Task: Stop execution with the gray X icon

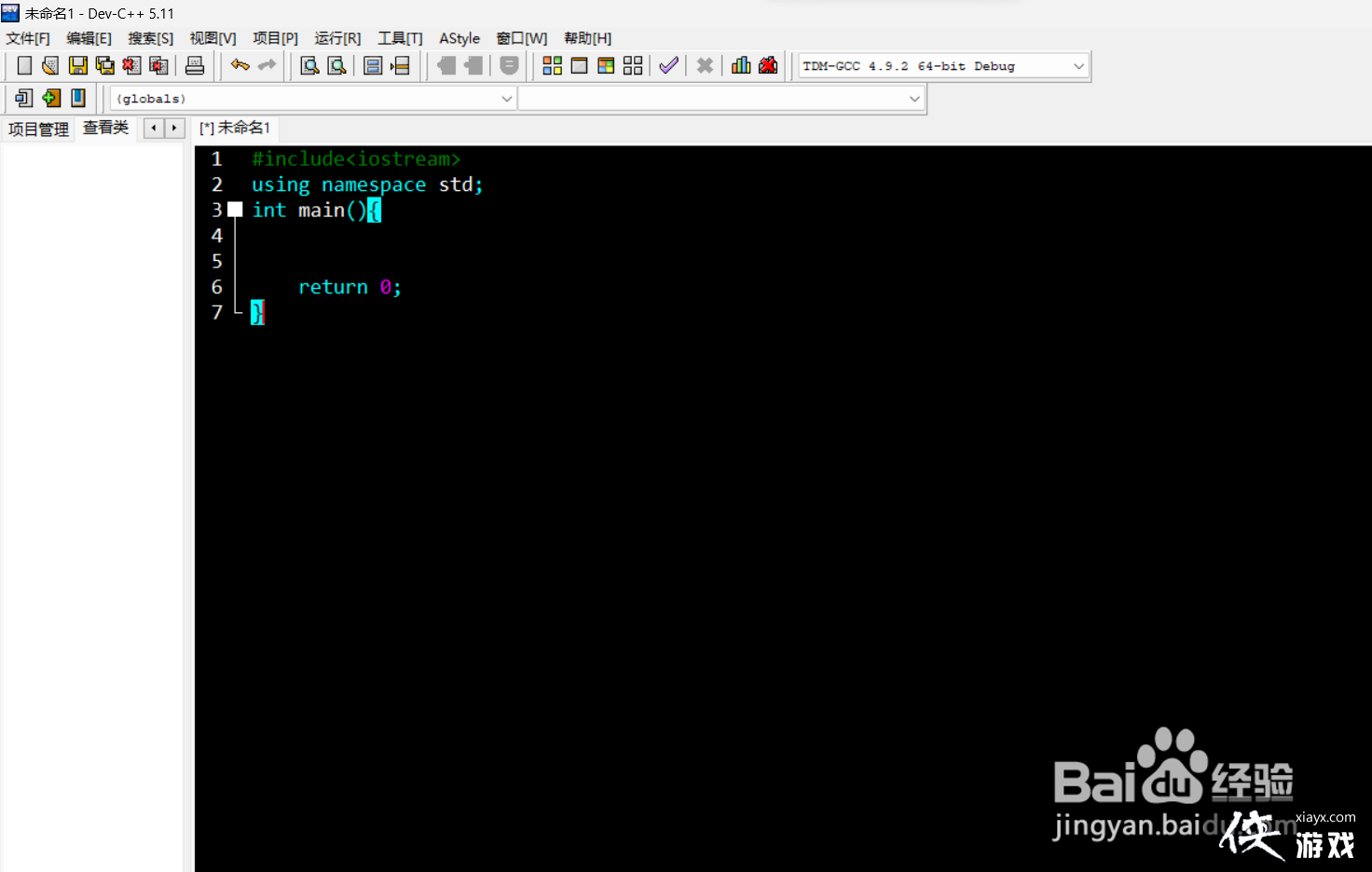Action: tap(705, 65)
